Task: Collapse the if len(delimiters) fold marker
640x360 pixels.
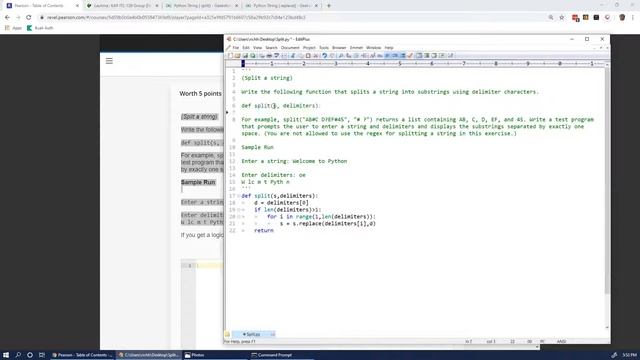Action: point(239,210)
